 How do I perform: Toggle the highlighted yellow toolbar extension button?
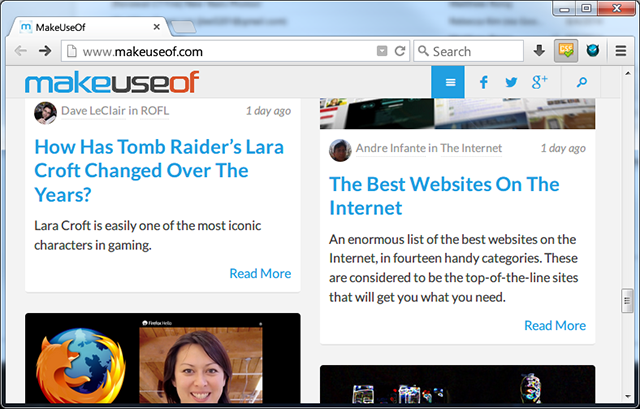pos(566,51)
